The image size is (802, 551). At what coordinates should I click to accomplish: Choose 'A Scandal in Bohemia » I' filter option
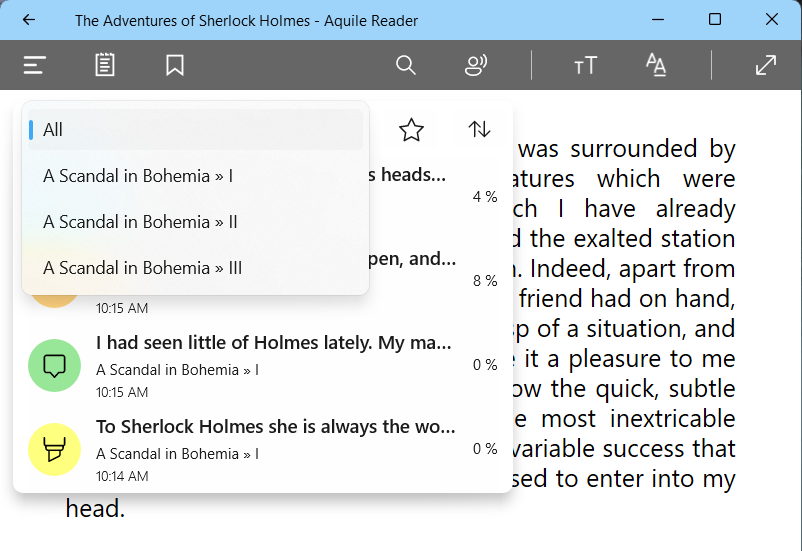coord(195,176)
